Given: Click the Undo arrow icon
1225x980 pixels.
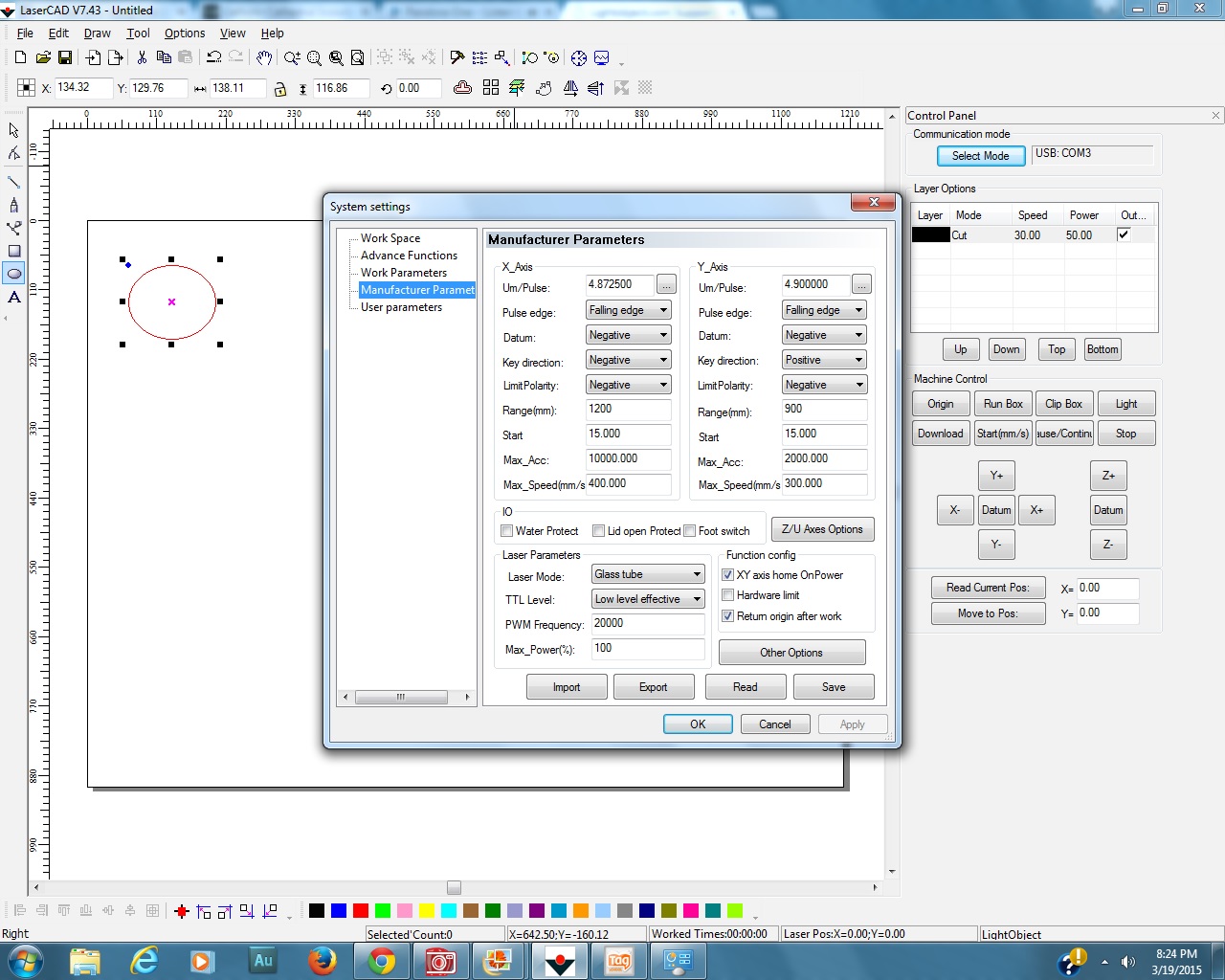Looking at the screenshot, I should pos(213,57).
